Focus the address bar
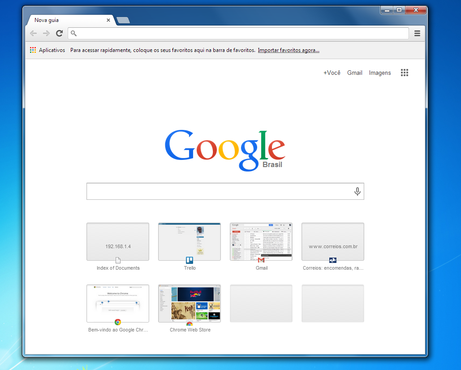 point(238,33)
